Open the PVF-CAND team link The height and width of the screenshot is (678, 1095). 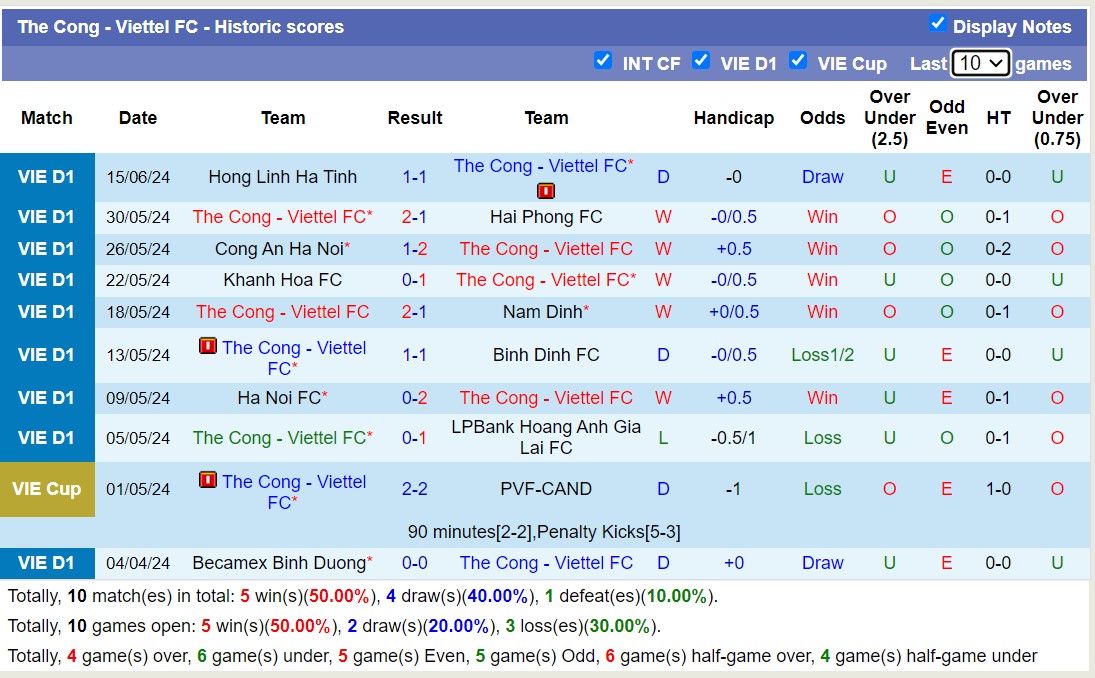coord(546,489)
